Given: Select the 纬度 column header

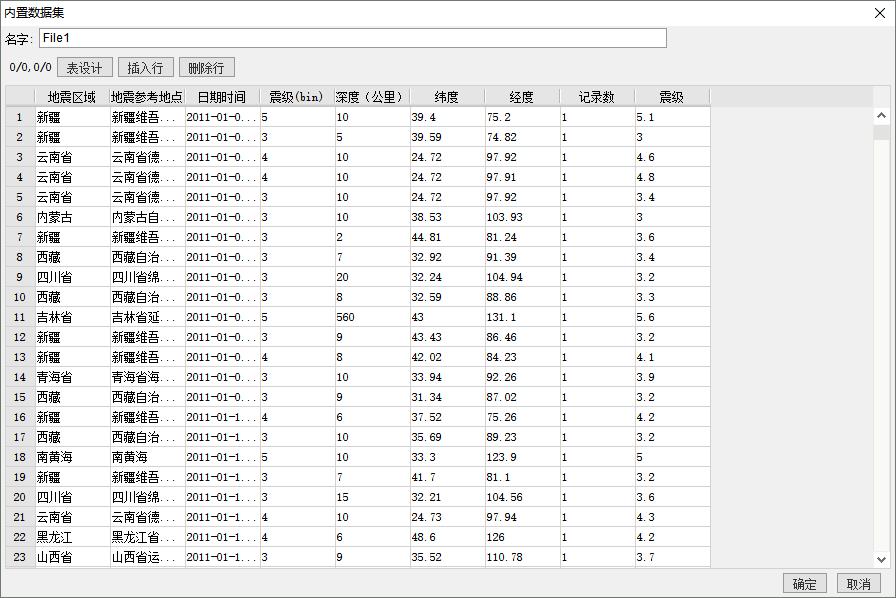Looking at the screenshot, I should coord(446,97).
